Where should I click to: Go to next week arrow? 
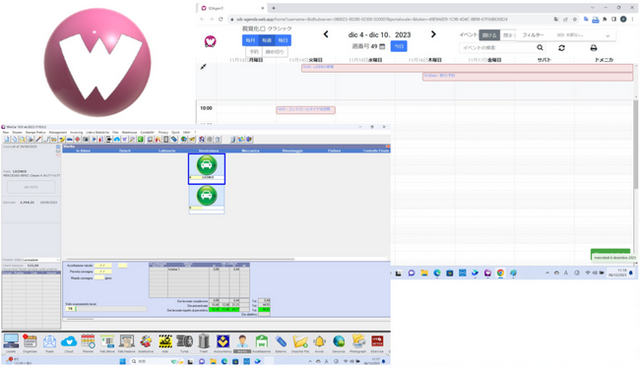point(433,35)
